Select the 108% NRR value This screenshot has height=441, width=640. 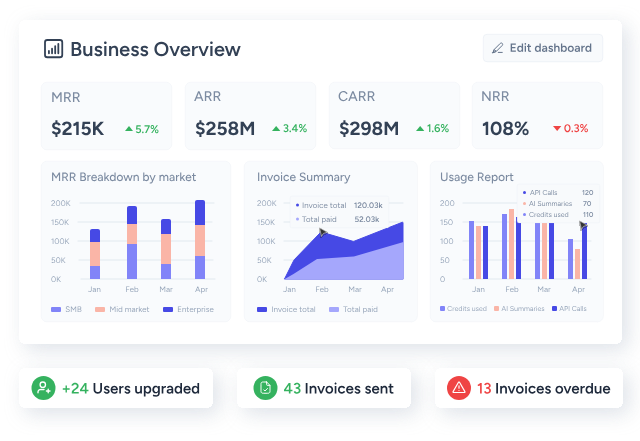(x=505, y=129)
